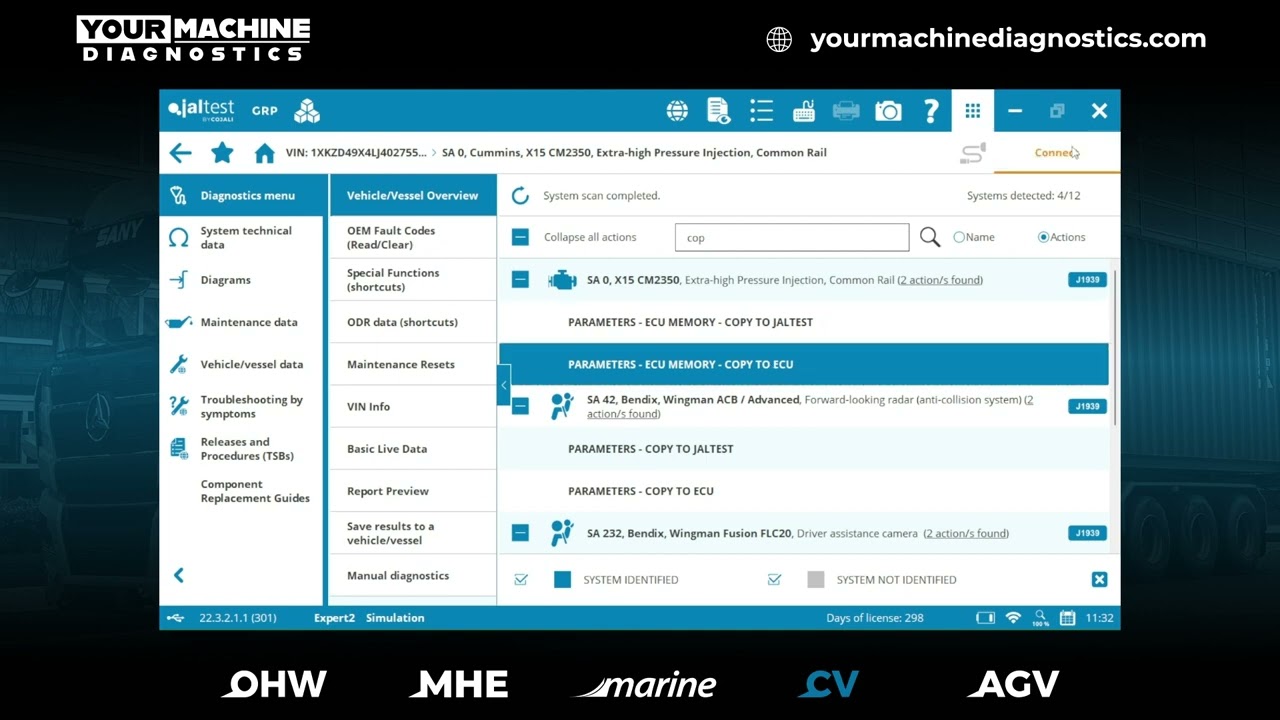1280x720 pixels.
Task: Select Parameters - Copy to ECU under SA 42
Action: click(804, 491)
